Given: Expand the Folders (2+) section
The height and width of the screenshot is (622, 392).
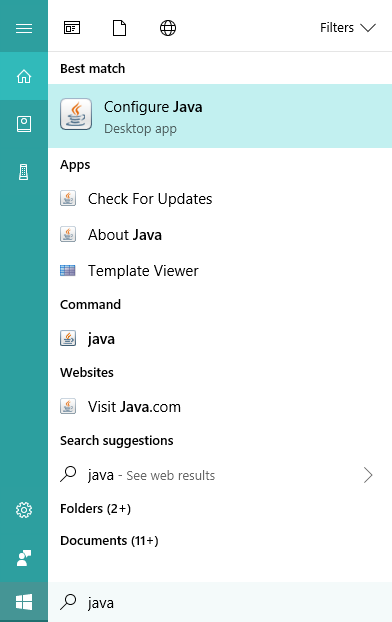Looking at the screenshot, I should [x=95, y=509].
